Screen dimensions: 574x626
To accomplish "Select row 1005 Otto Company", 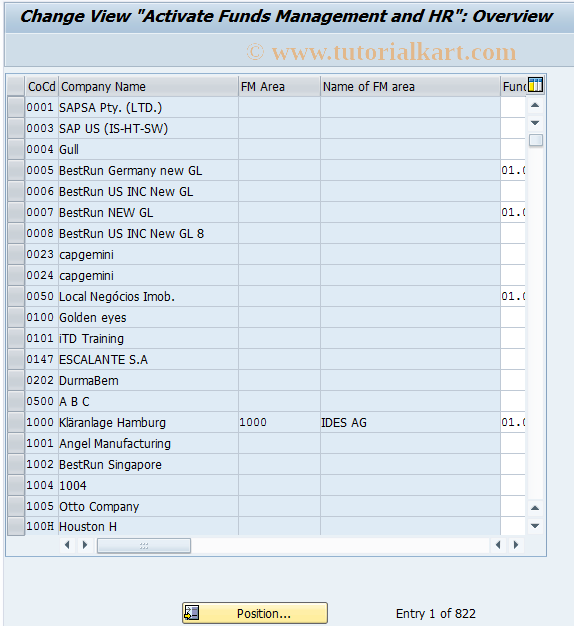I will 16,506.
